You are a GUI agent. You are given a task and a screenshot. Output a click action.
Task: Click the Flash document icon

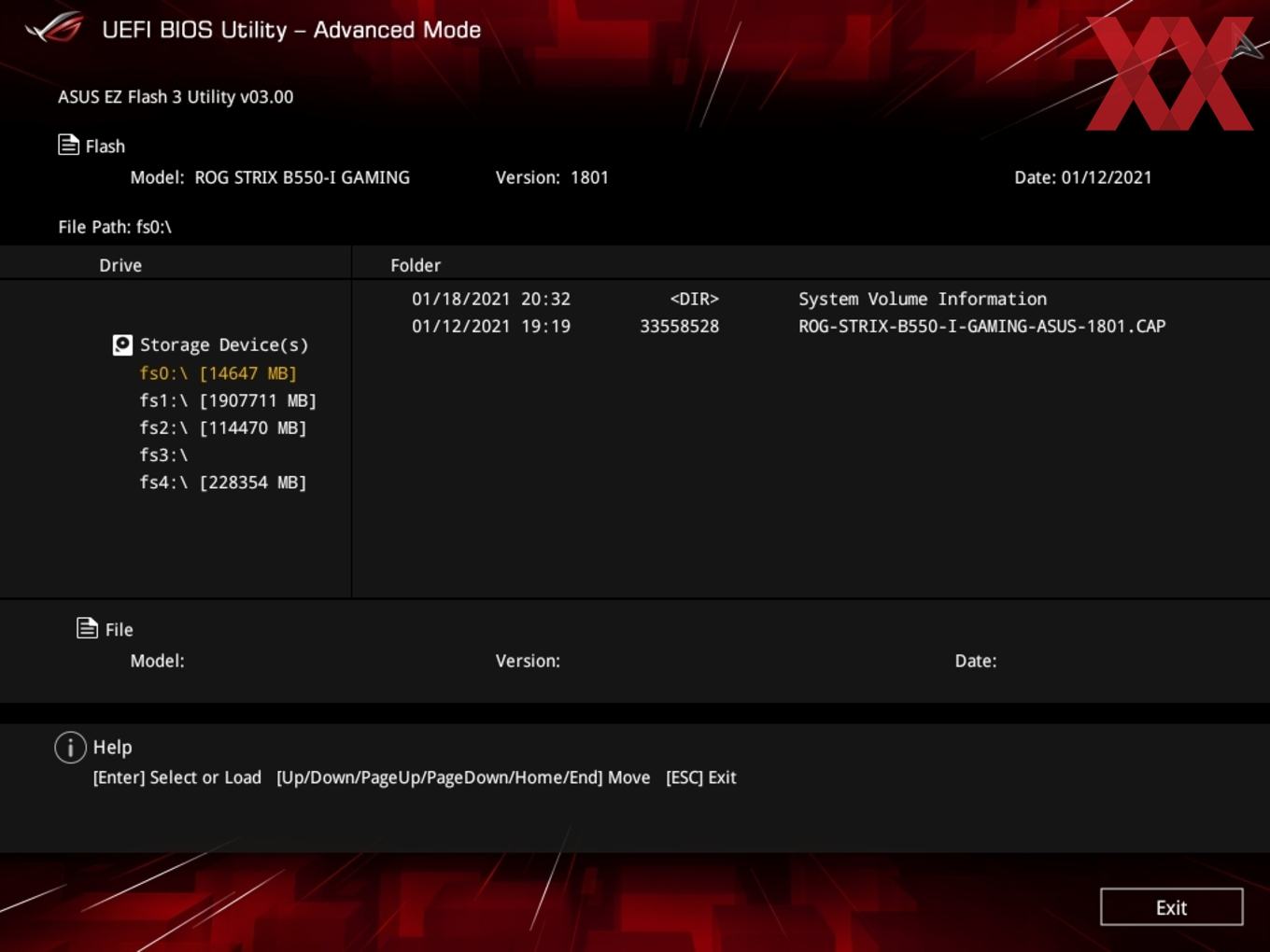pyautogui.click(x=68, y=145)
